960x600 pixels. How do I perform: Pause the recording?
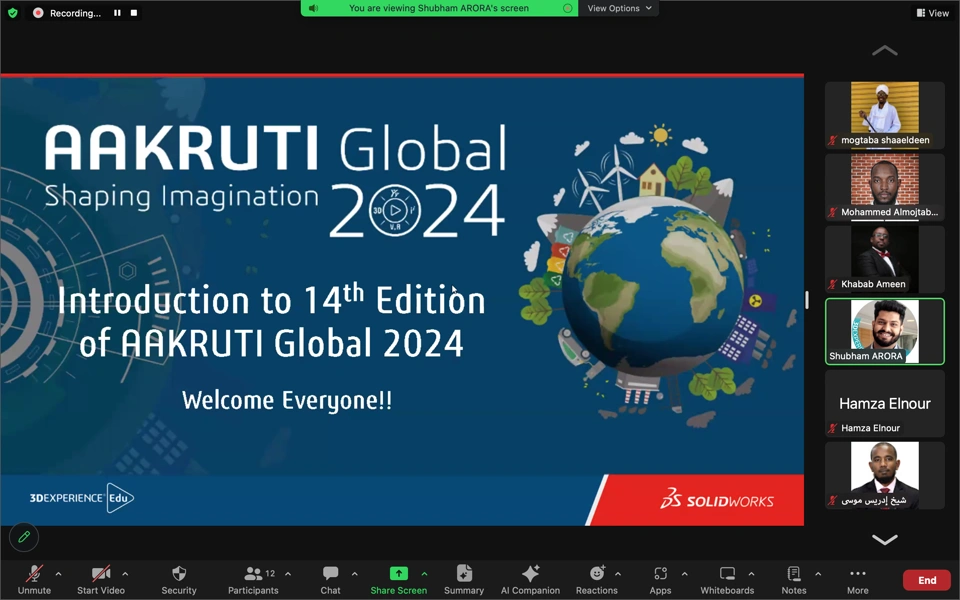[117, 13]
